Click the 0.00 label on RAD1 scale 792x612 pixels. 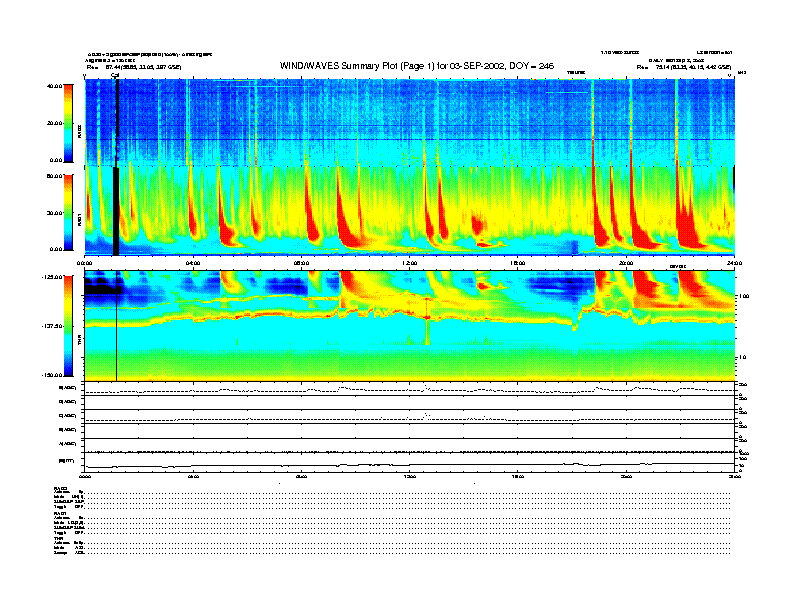coord(56,249)
